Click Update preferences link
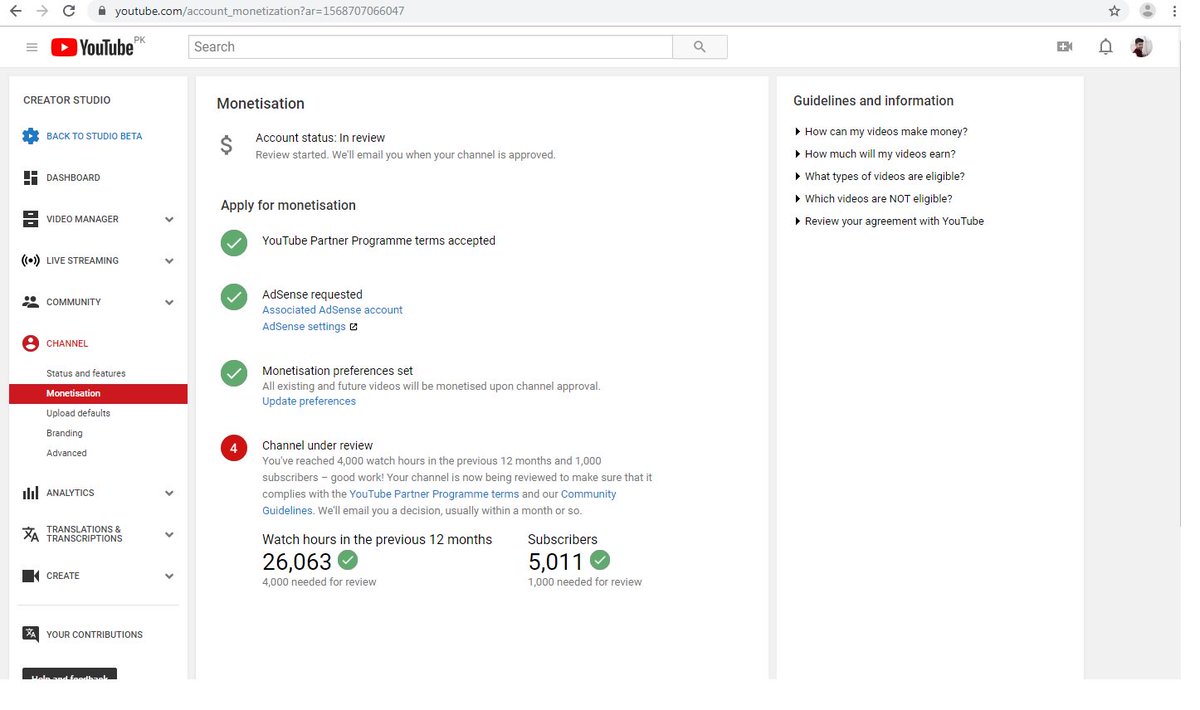1200x710 pixels. [309, 401]
